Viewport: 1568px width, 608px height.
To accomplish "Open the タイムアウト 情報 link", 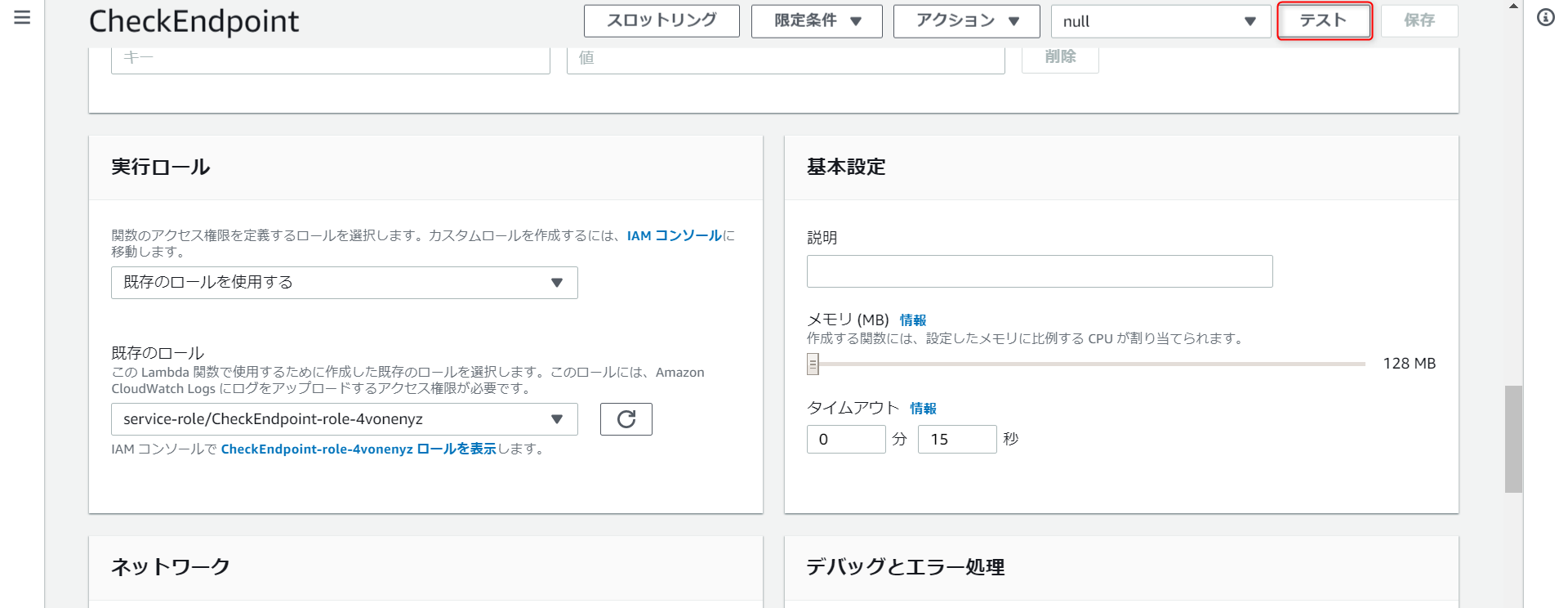I will 924,409.
